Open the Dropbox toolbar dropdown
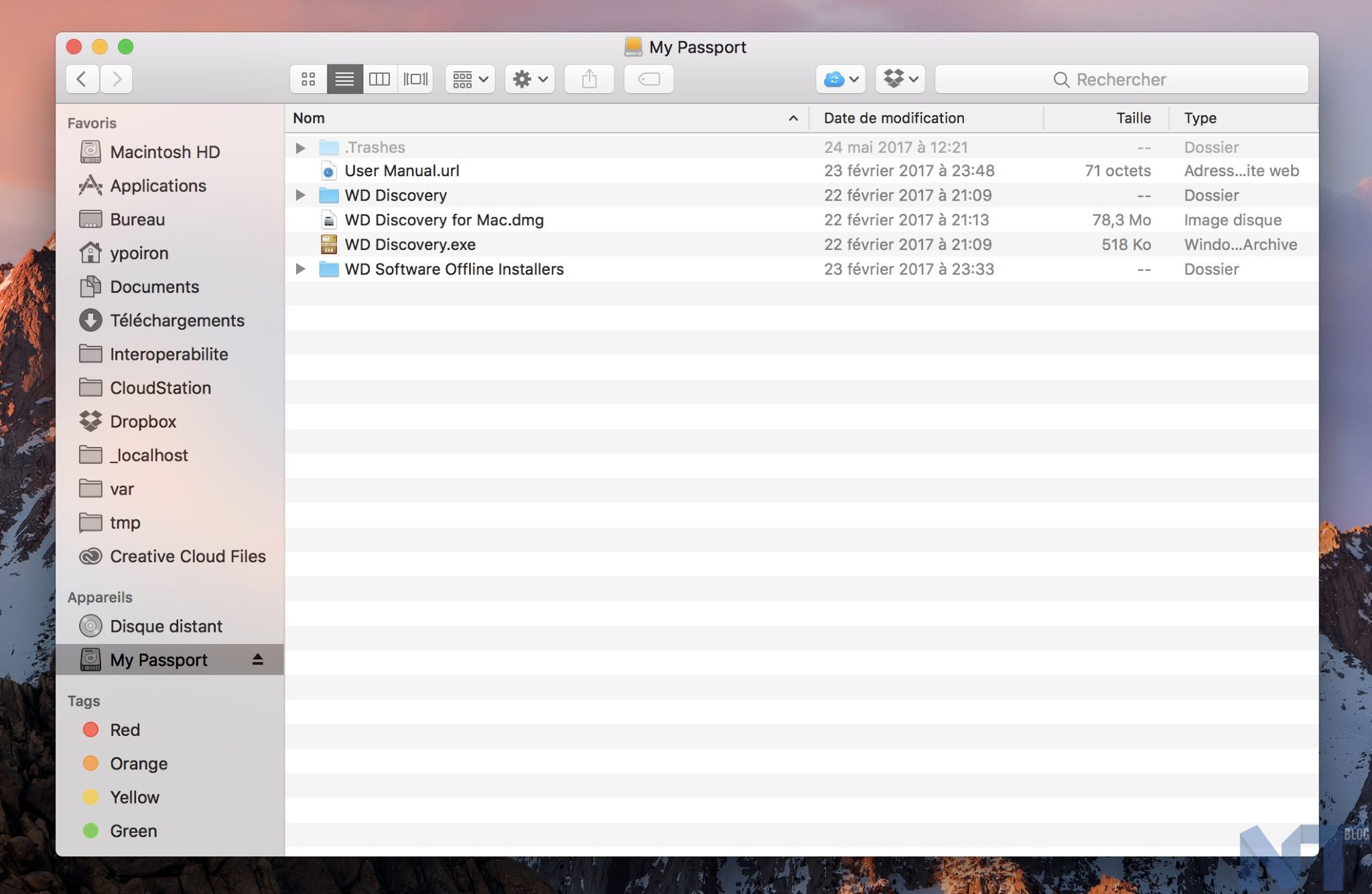Screen dimensions: 1372x894 (x=900, y=79)
